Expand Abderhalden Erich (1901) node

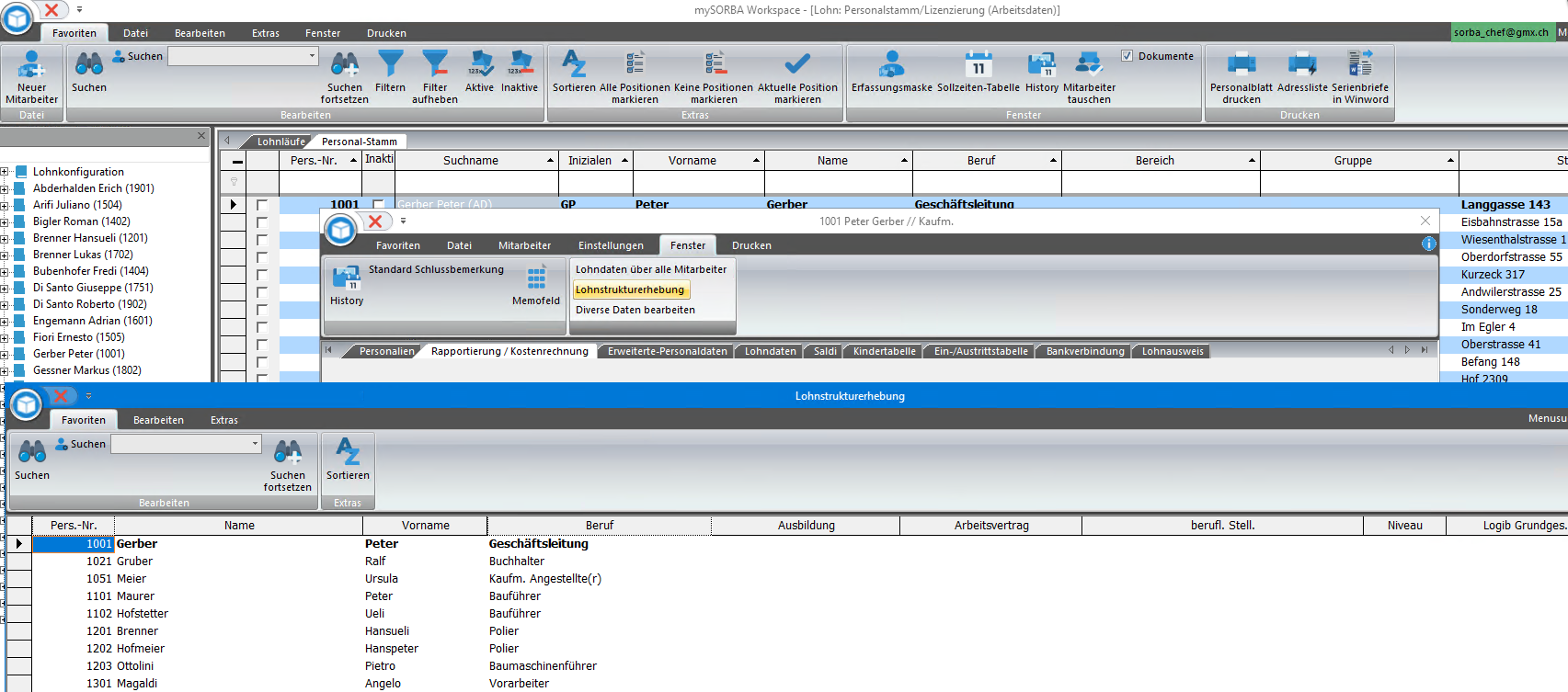coord(5,188)
